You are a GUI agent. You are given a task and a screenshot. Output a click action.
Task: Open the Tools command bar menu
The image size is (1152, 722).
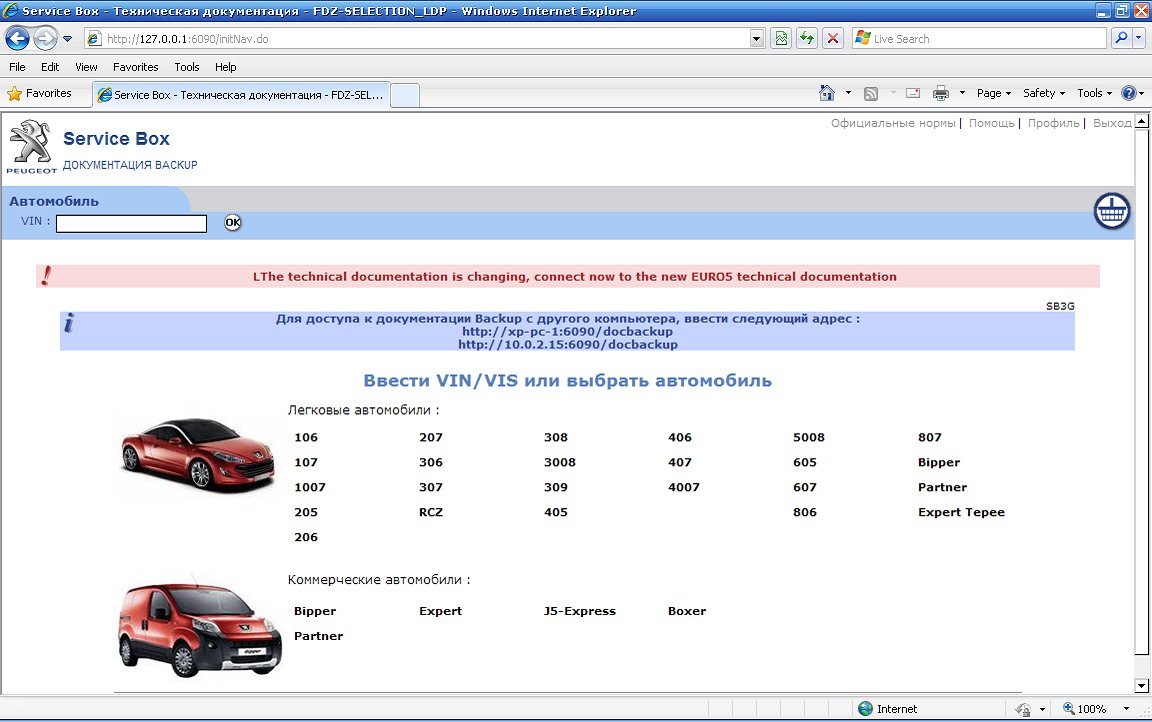(1094, 93)
